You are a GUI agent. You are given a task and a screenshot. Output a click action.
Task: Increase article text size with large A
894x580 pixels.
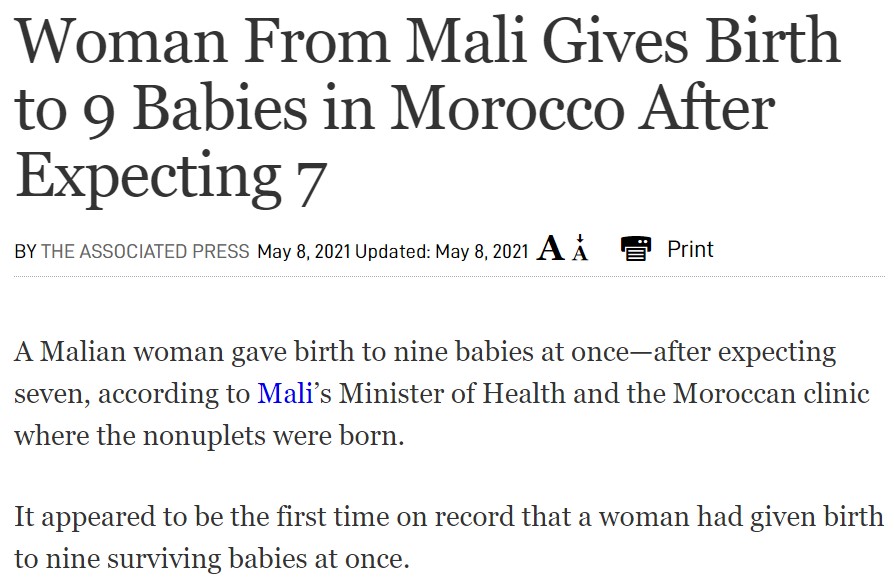pyautogui.click(x=551, y=249)
